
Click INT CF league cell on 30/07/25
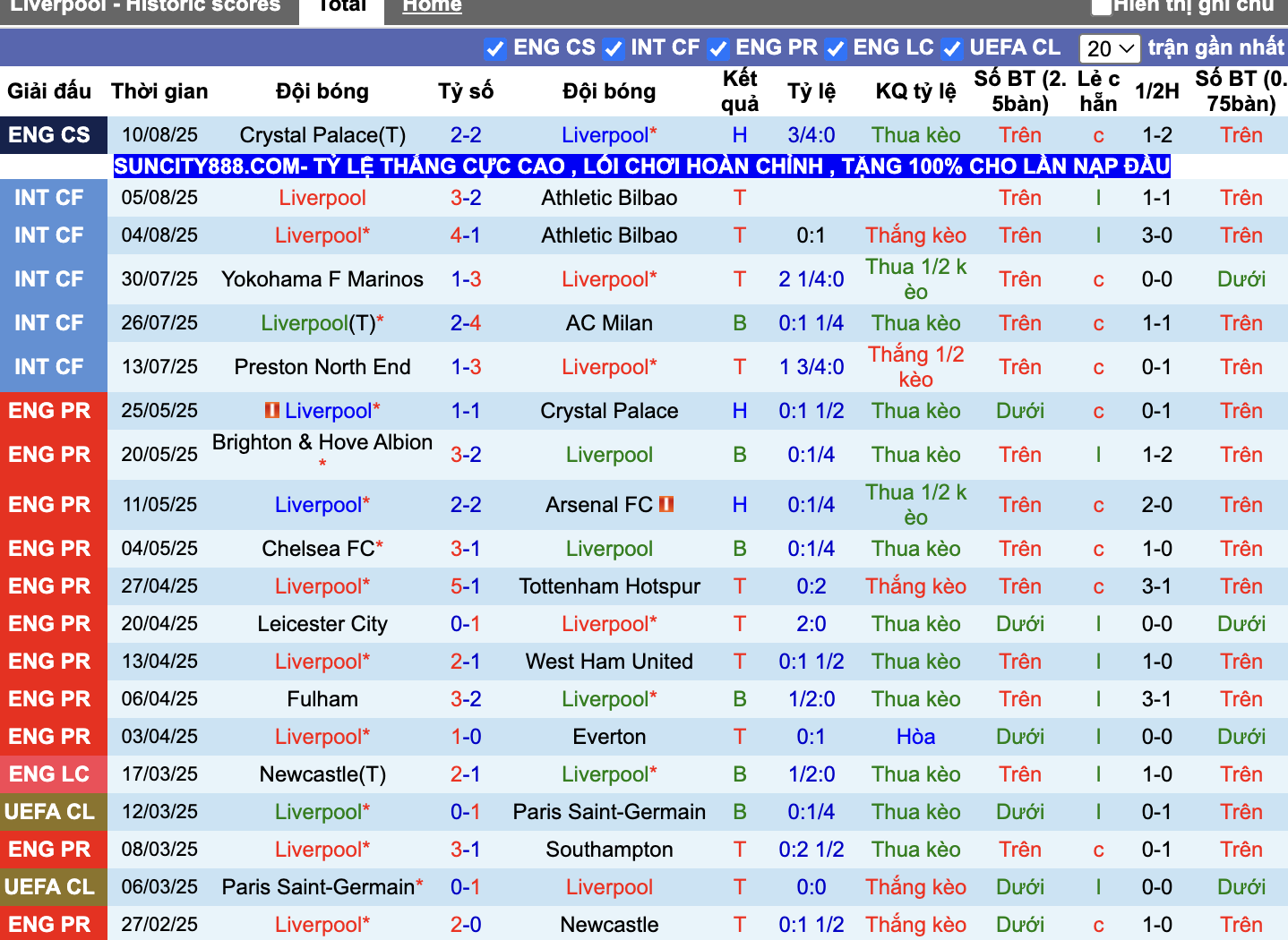pyautogui.click(x=54, y=279)
